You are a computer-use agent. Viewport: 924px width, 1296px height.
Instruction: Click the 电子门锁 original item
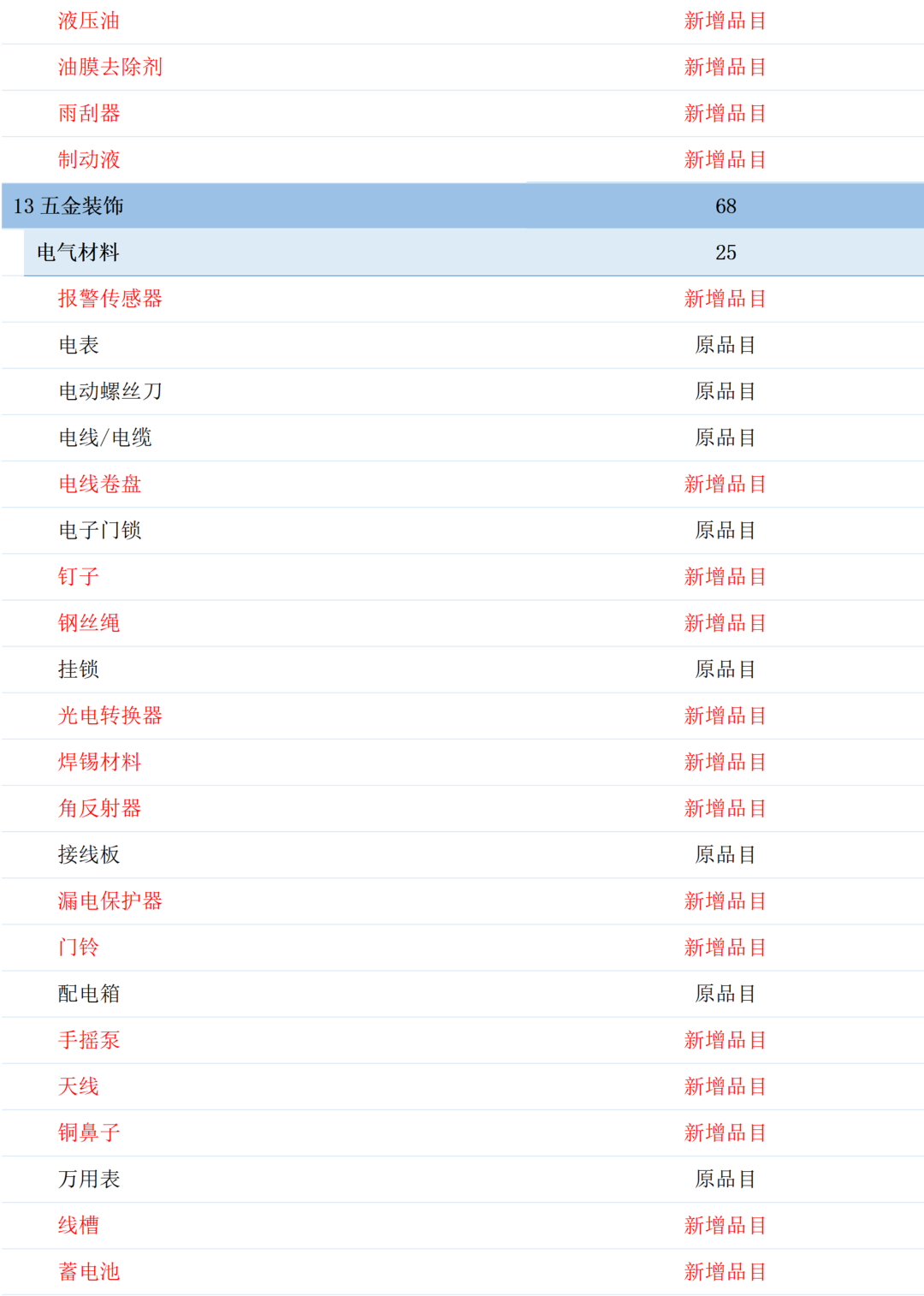coord(98,530)
